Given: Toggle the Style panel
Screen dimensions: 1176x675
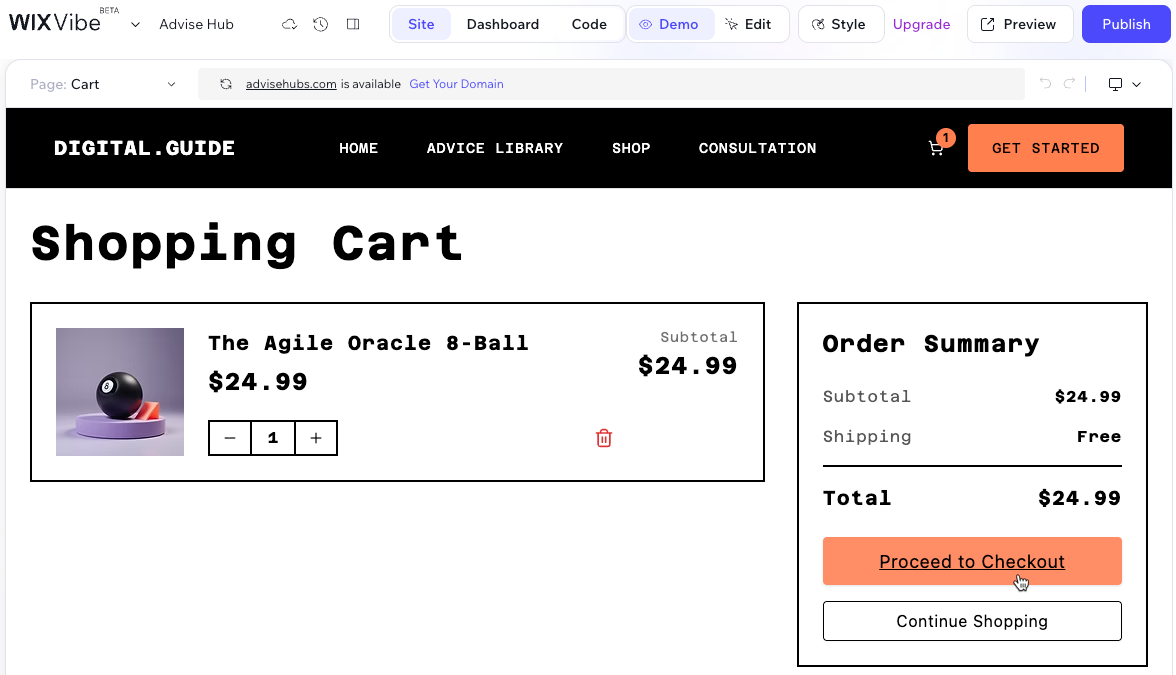Looking at the screenshot, I should pyautogui.click(x=840, y=24).
